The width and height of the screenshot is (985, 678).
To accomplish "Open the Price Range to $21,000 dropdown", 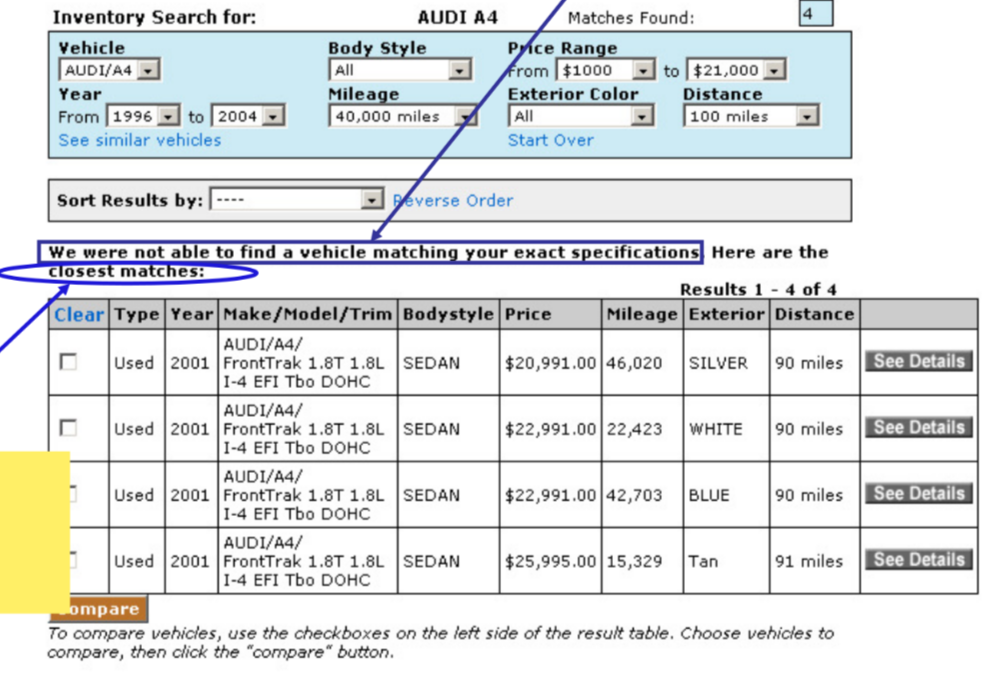I will (x=736, y=70).
